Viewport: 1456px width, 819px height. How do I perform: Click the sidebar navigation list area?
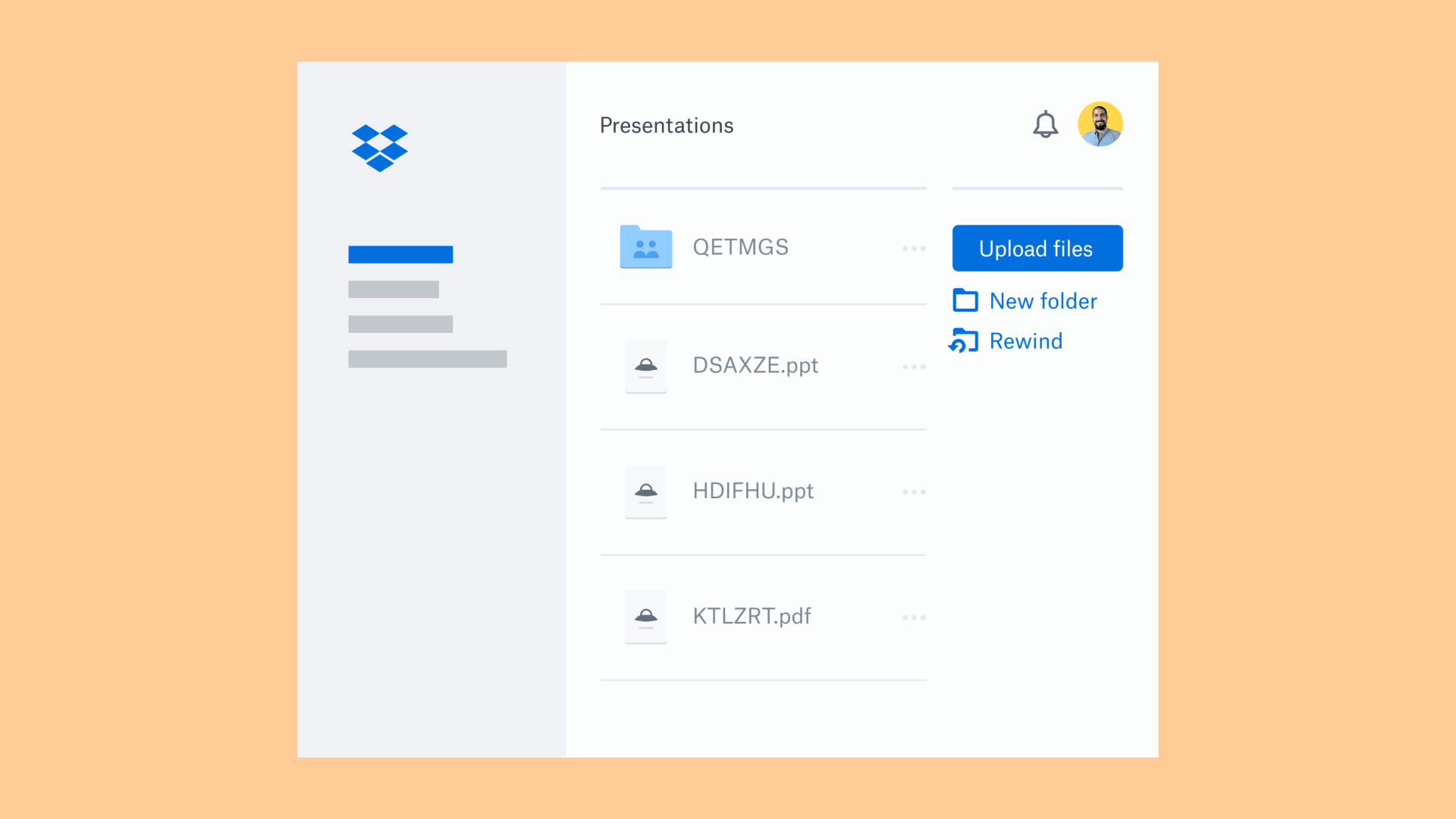(427, 306)
